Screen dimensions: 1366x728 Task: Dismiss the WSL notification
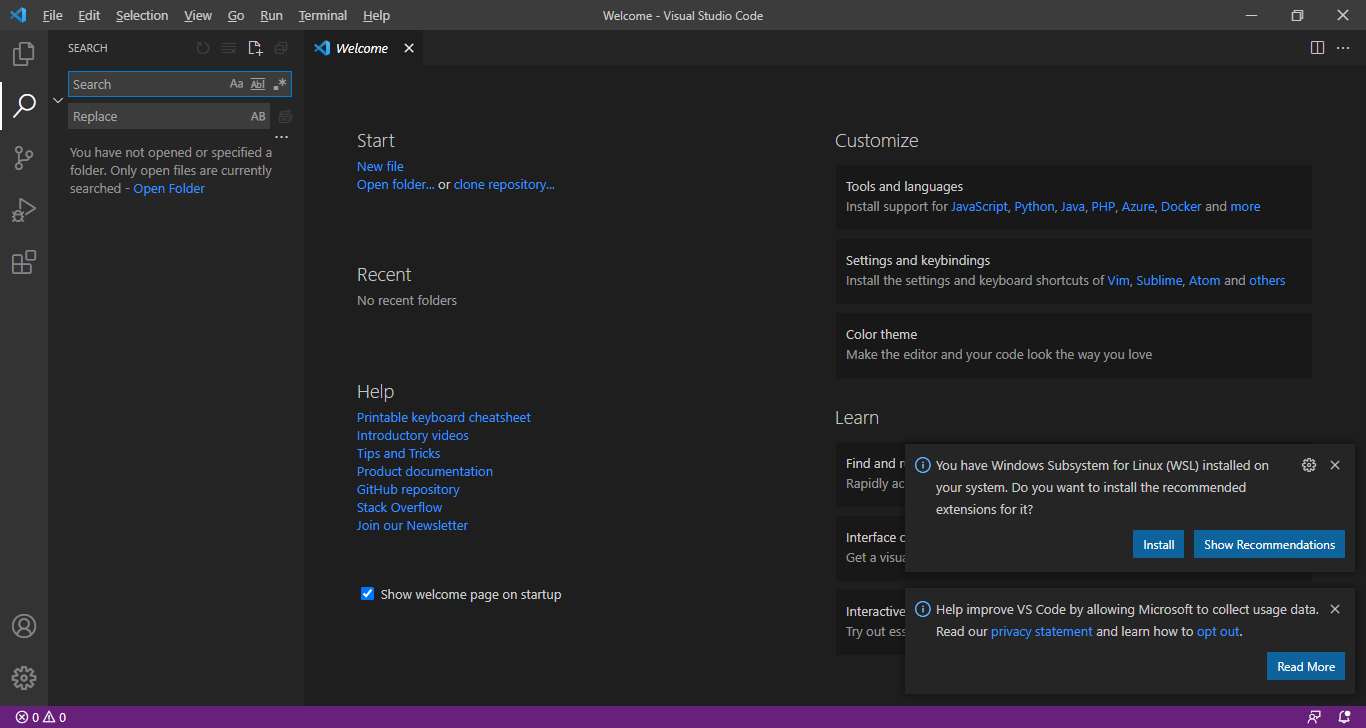[1335, 465]
